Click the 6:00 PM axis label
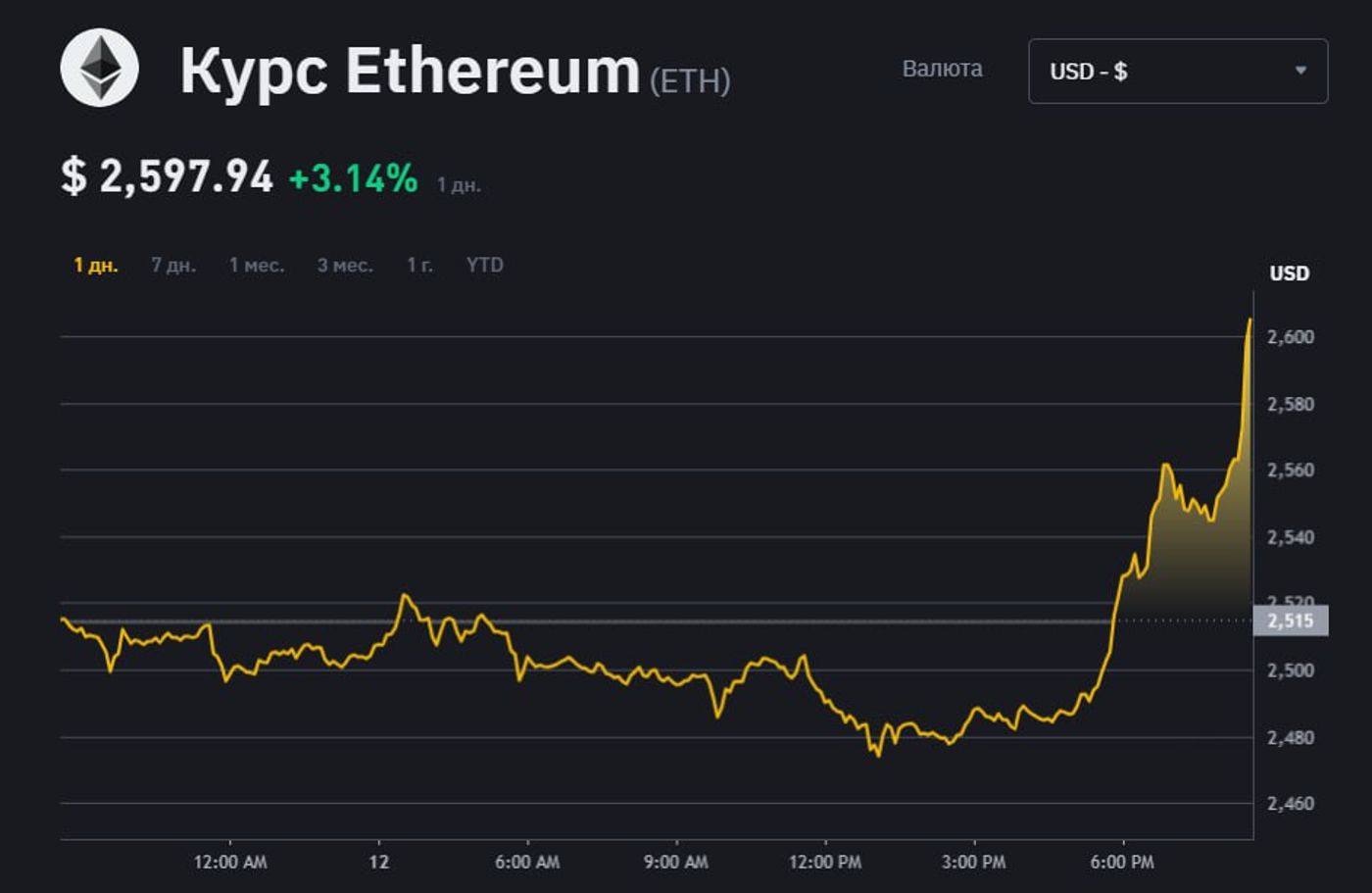Screen dimensions: 1372x893 (1122, 863)
